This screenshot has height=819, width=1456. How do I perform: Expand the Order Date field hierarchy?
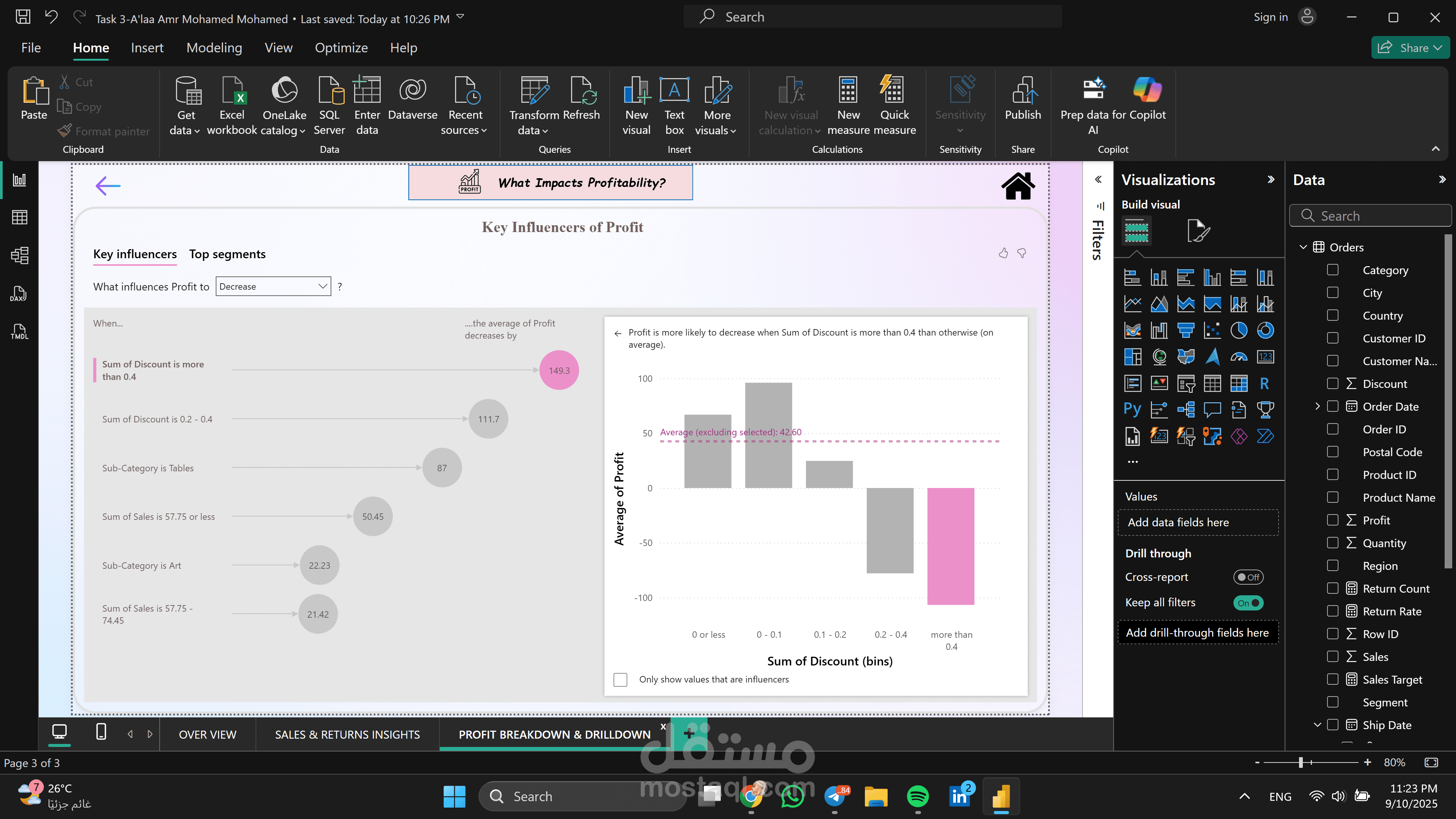coord(1317,406)
